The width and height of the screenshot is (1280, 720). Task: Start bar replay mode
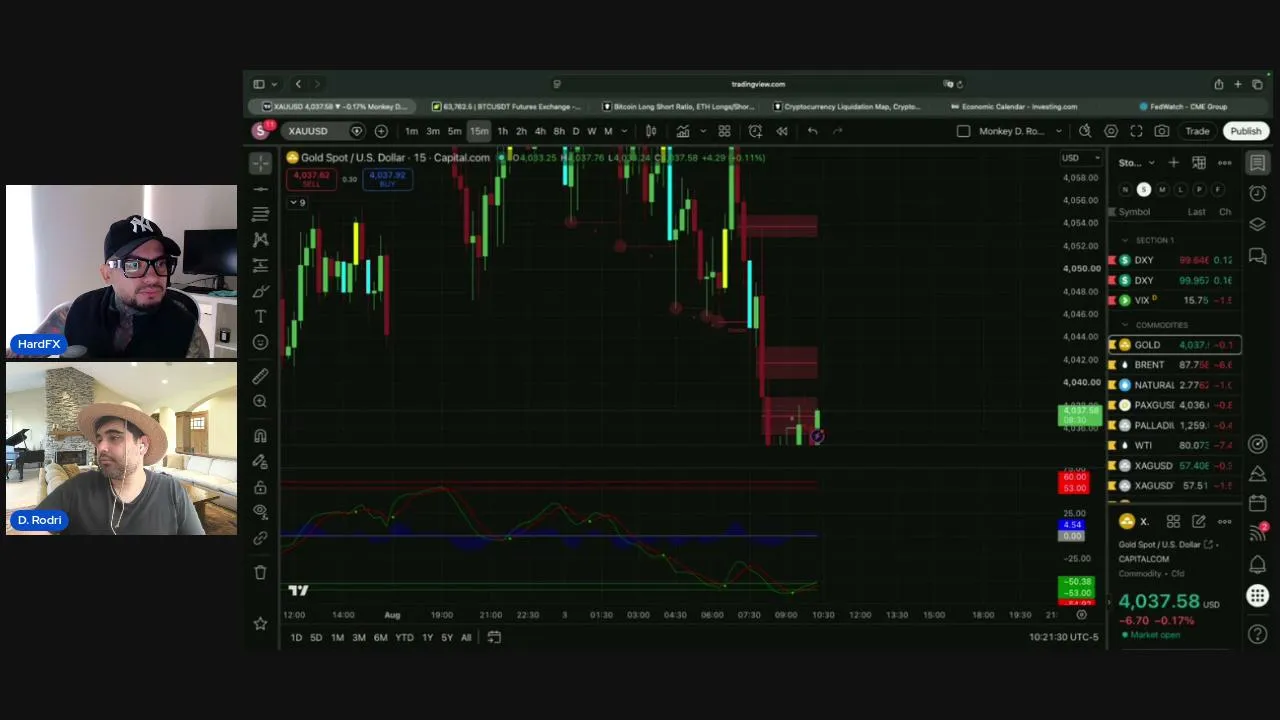pos(782,131)
